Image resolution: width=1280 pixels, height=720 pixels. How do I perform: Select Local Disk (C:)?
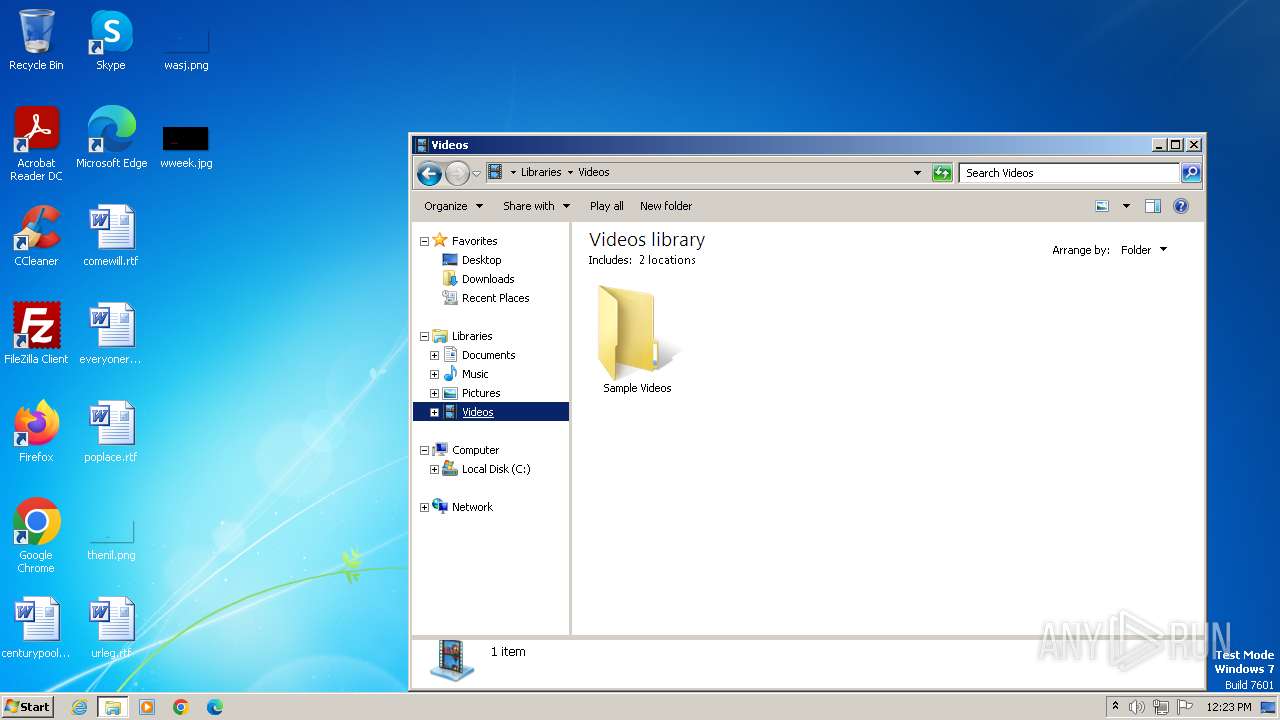click(x=496, y=469)
